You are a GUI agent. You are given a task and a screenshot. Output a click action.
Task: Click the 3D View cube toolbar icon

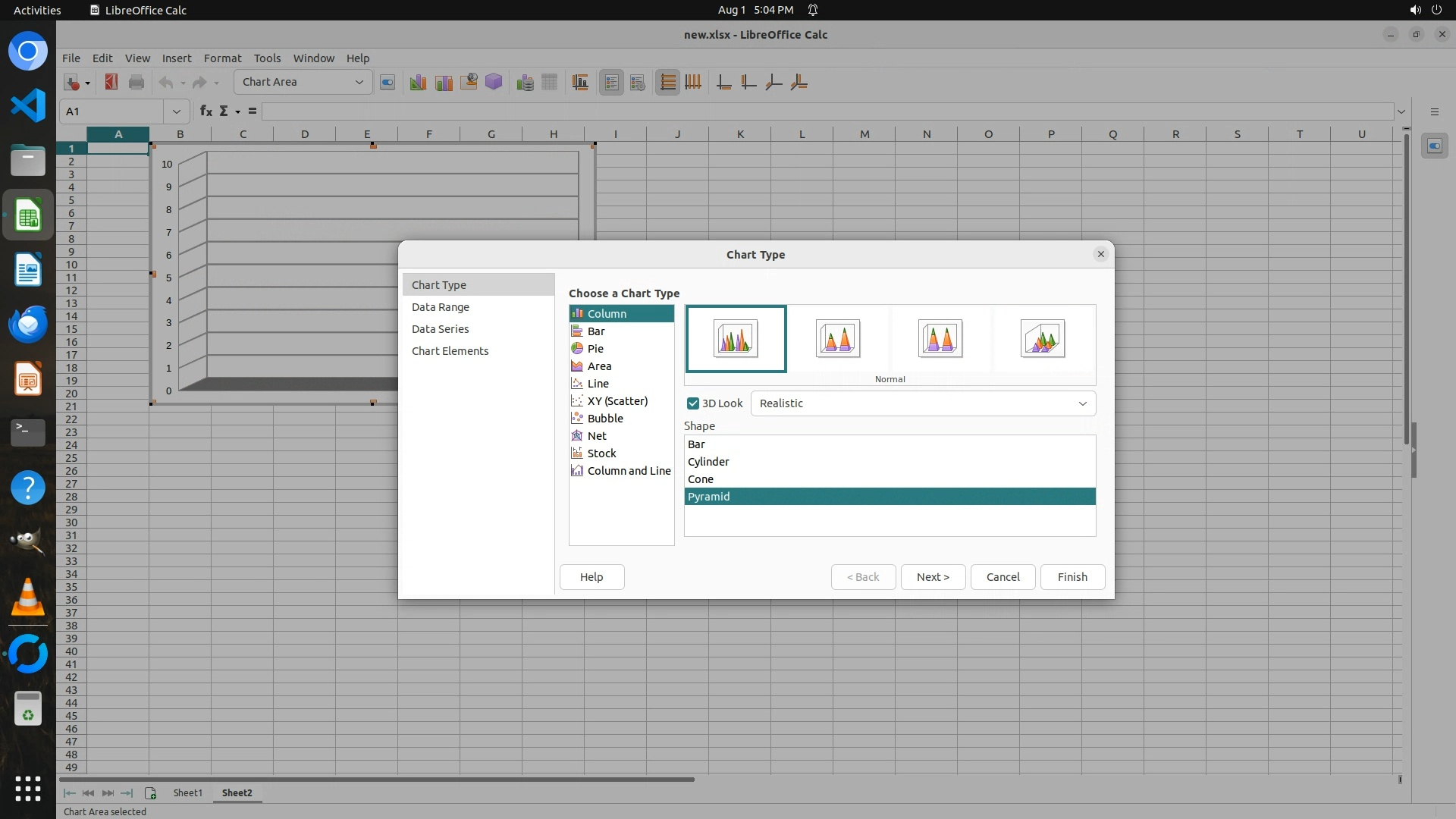[x=494, y=82]
